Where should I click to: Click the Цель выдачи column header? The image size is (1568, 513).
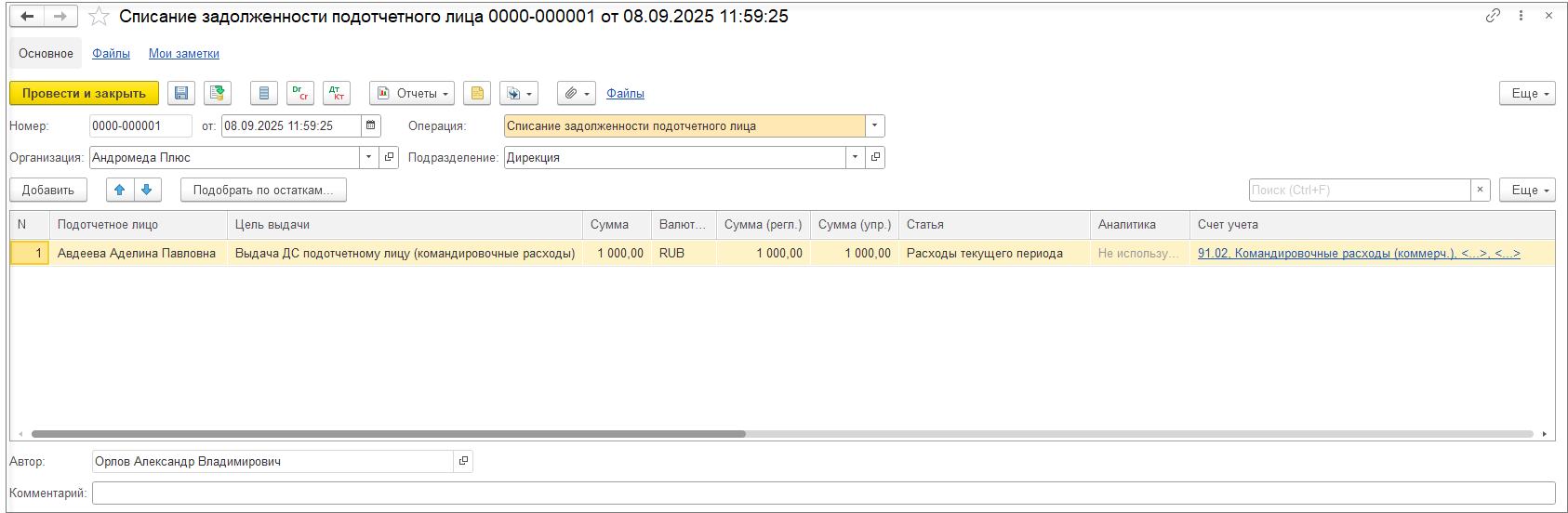[x=405, y=224]
